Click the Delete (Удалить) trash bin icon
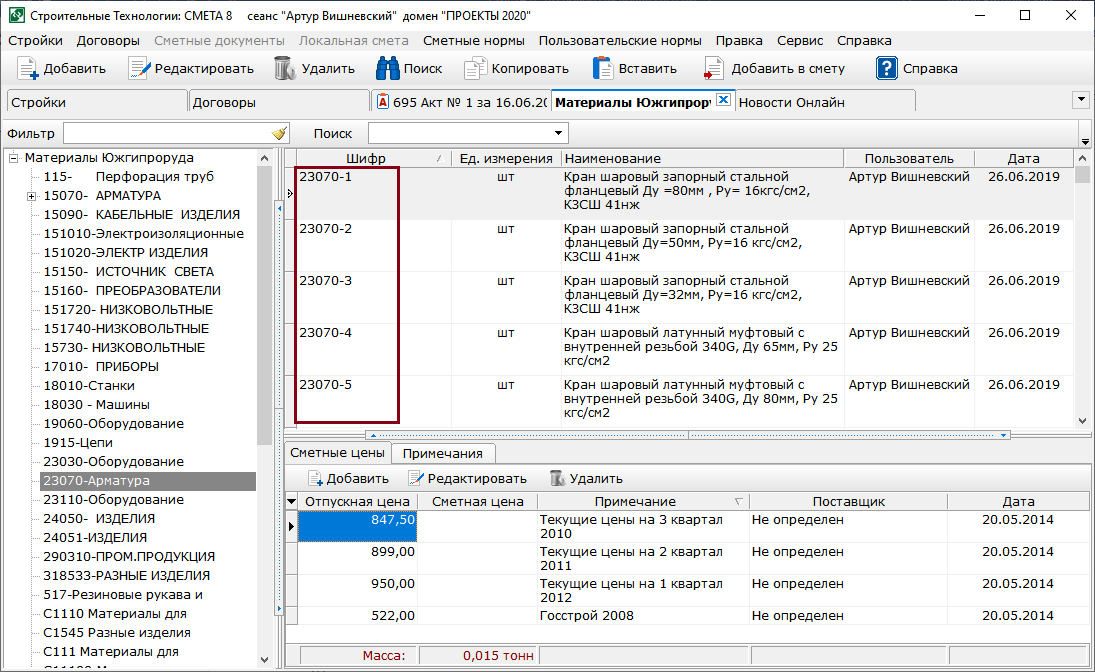This screenshot has height=672, width=1095. (284, 69)
